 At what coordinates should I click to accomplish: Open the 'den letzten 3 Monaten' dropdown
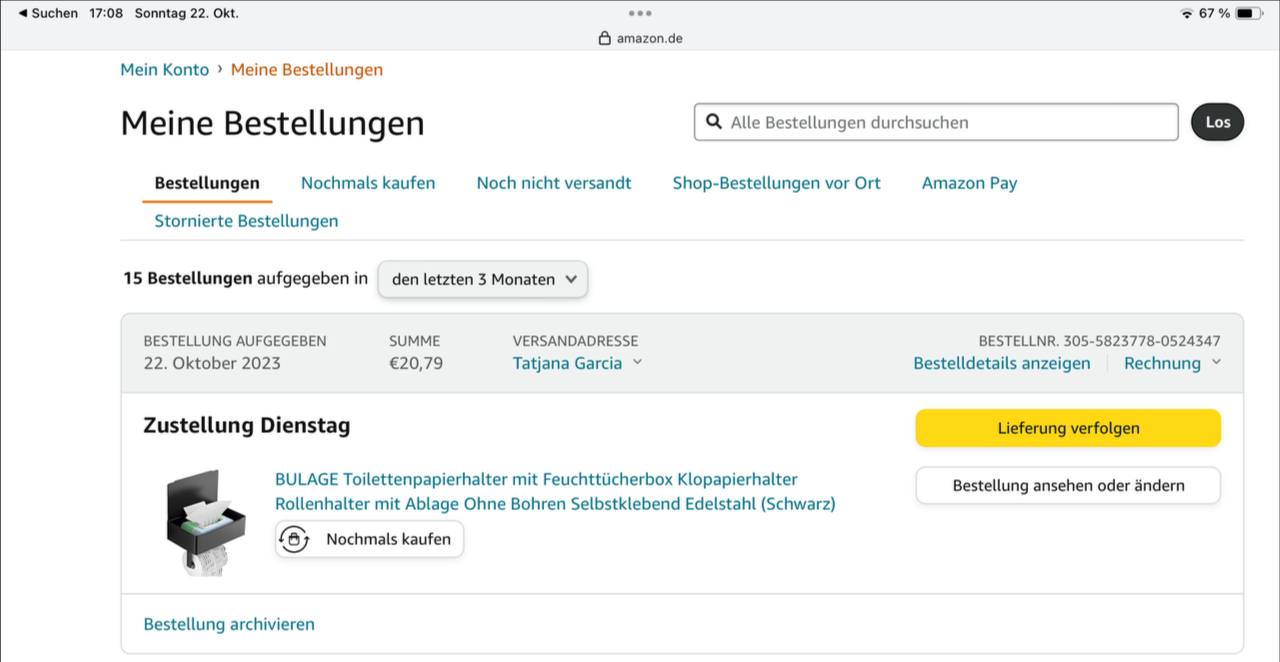(483, 279)
